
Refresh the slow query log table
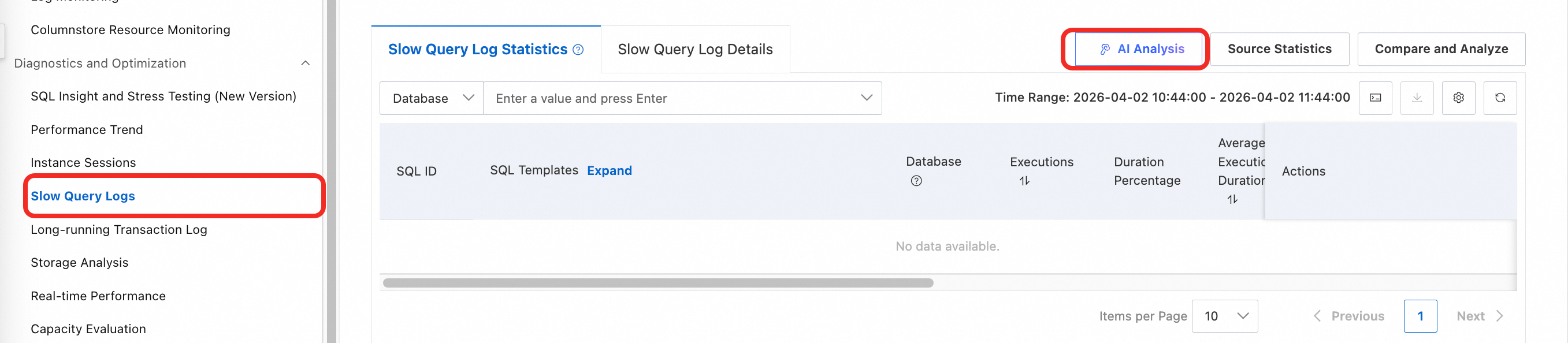[x=1500, y=98]
